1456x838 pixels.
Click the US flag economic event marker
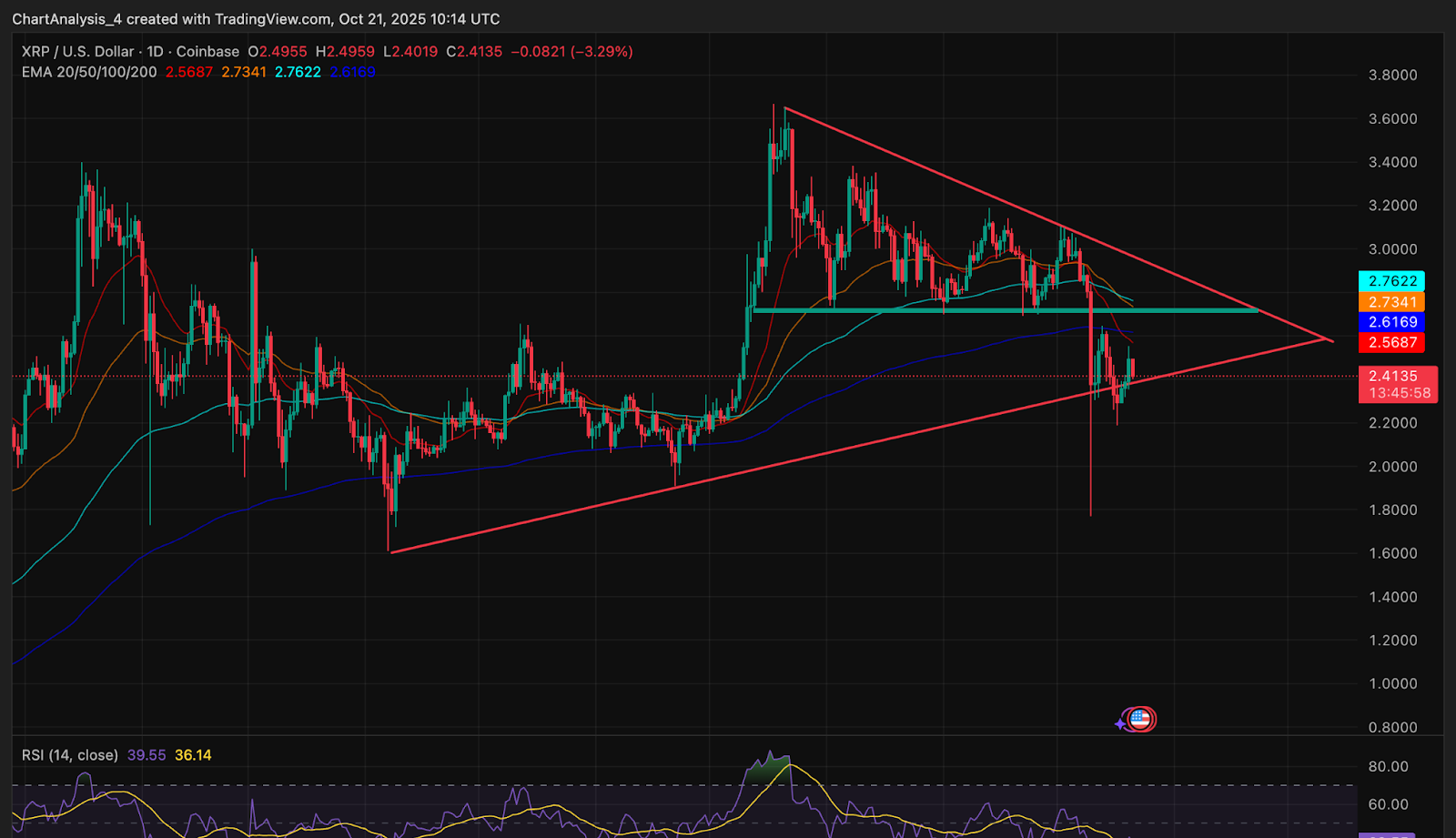coord(1140,720)
